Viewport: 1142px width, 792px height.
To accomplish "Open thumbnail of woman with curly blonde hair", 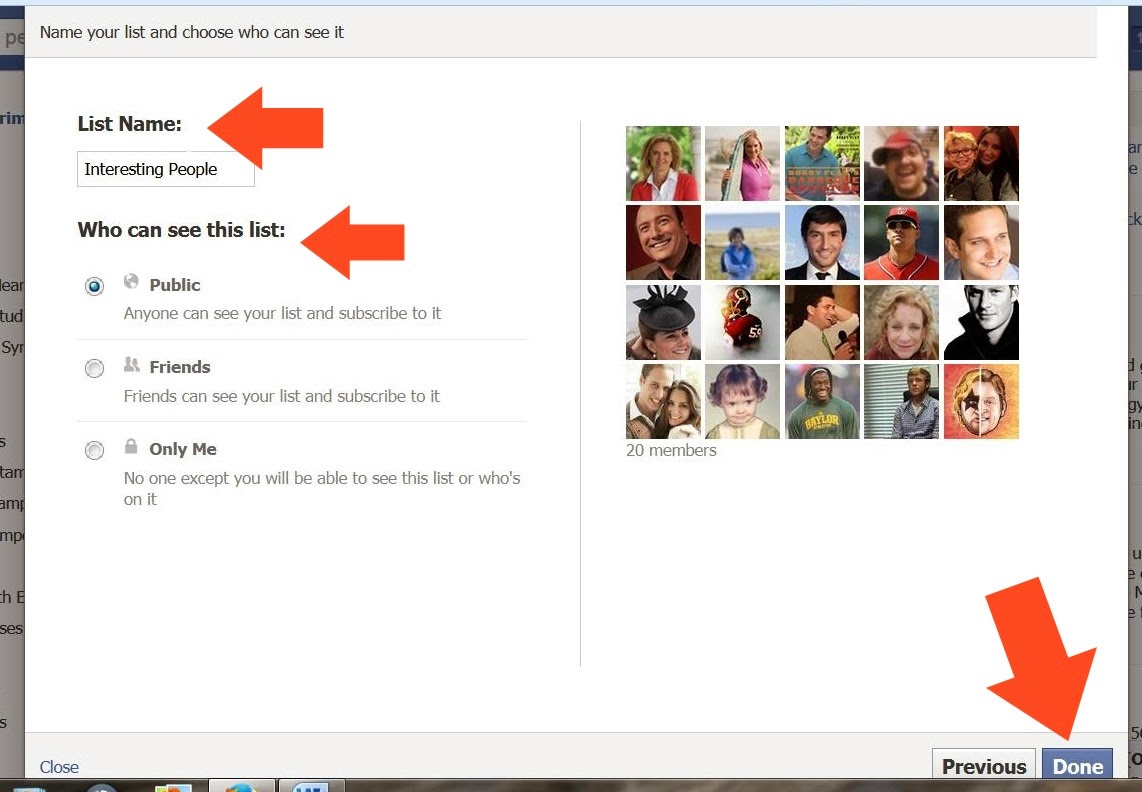I will (x=902, y=322).
